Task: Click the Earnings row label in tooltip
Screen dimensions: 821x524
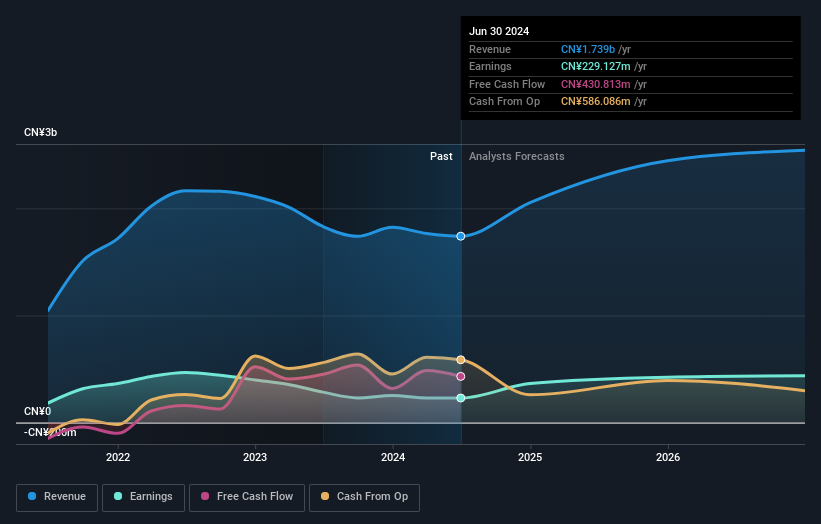Action: tap(490, 66)
